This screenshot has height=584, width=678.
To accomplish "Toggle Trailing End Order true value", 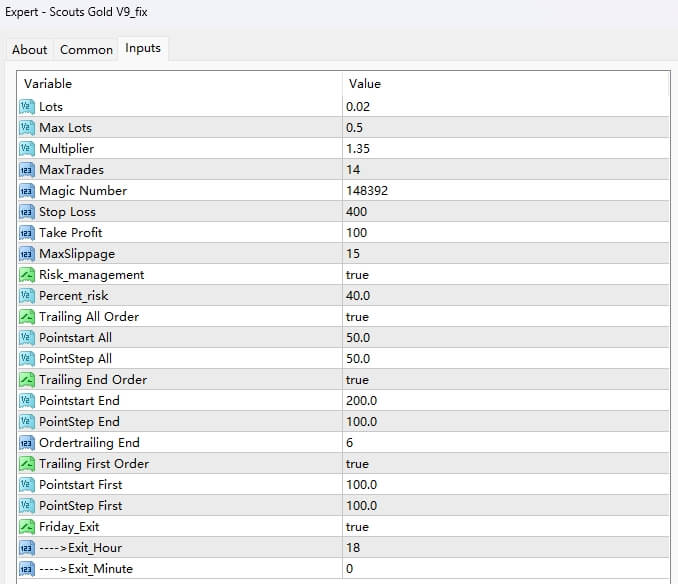I will [x=357, y=379].
